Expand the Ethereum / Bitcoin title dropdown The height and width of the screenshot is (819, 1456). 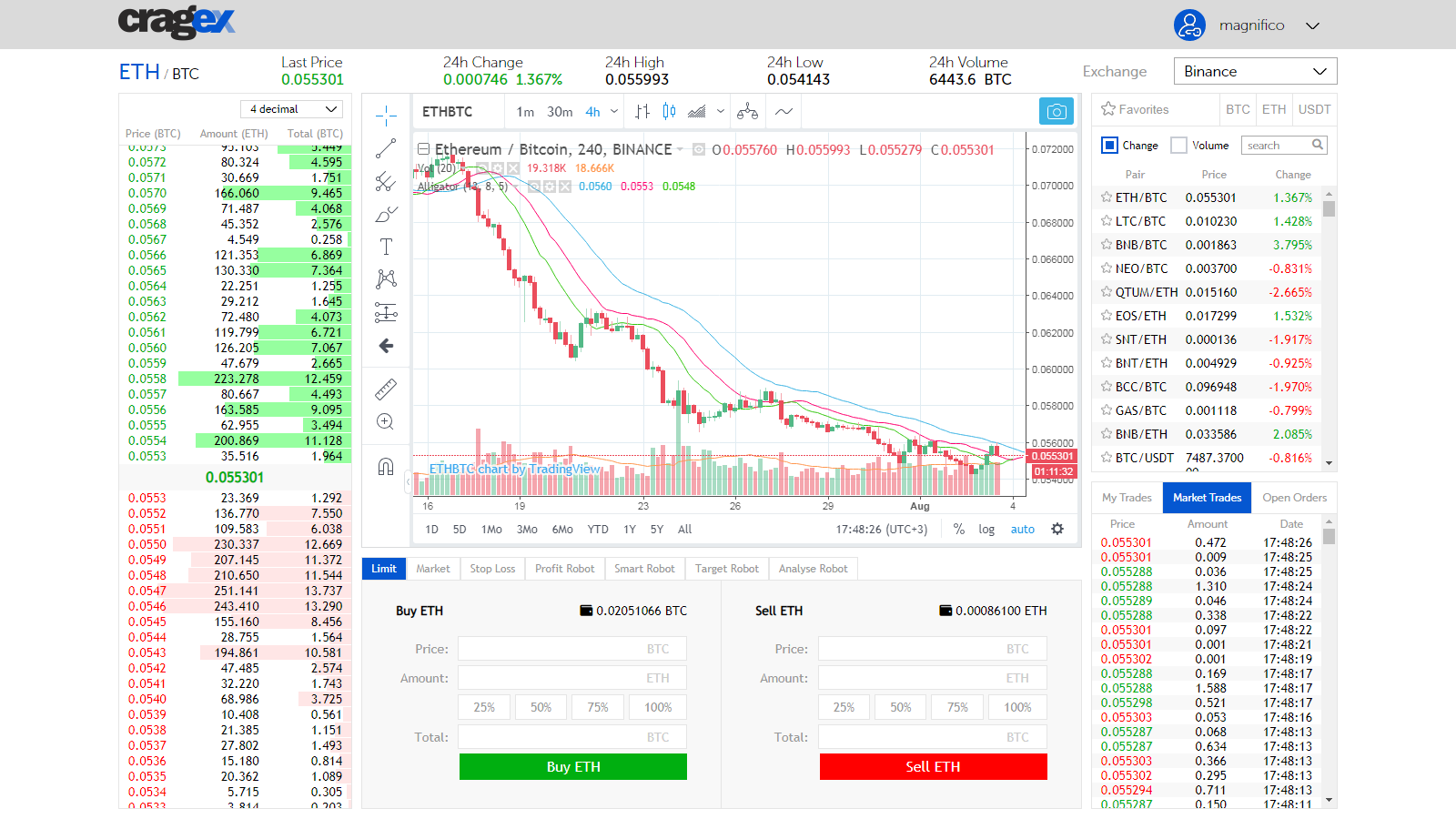[x=680, y=149]
